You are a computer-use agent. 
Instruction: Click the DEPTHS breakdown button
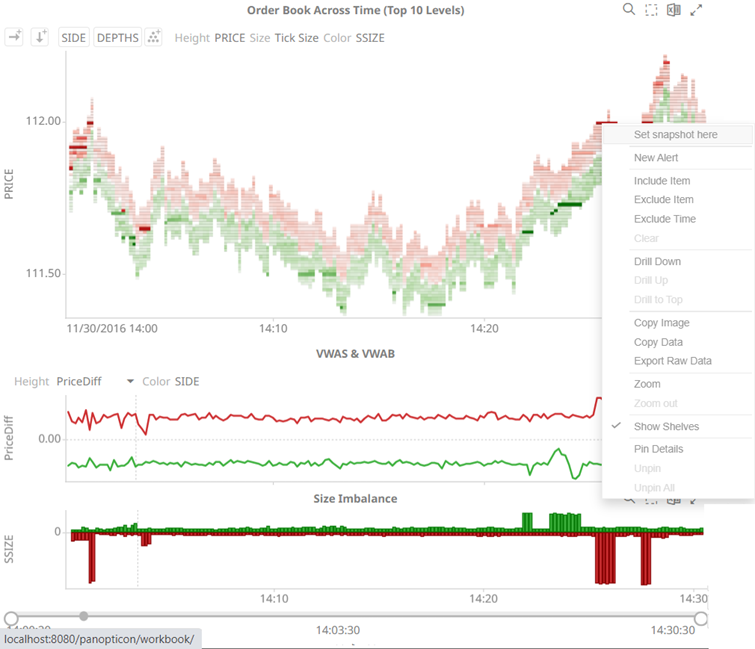click(117, 37)
